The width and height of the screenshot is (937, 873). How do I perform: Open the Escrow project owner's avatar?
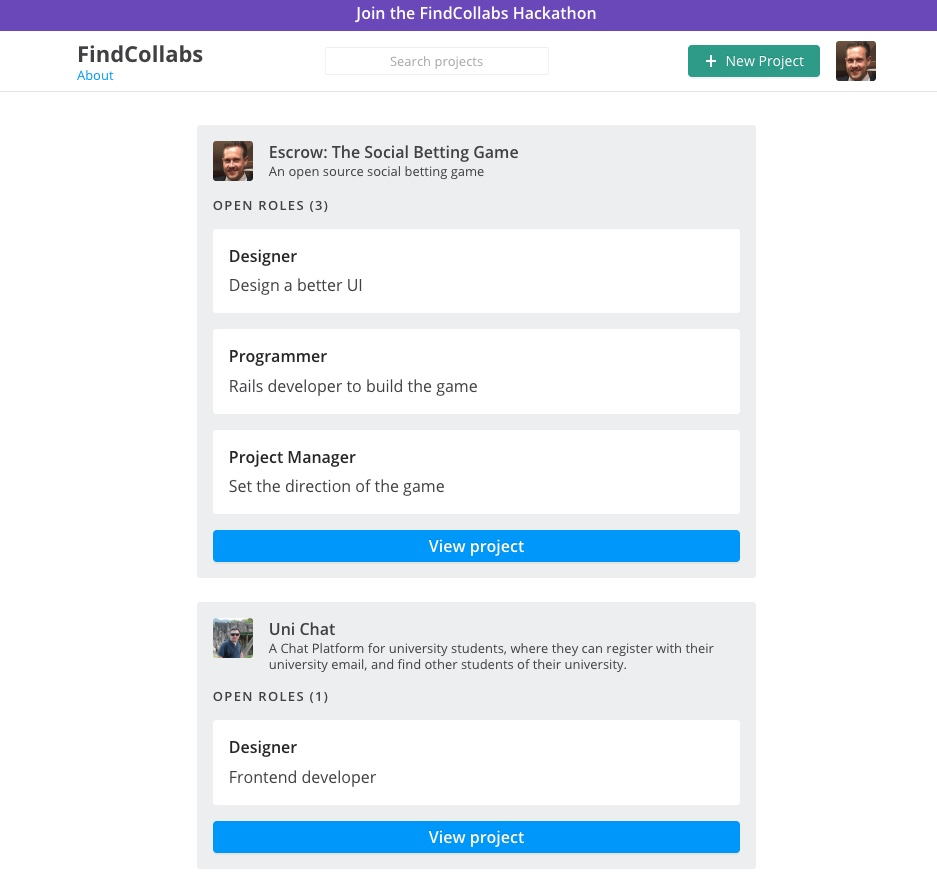click(233, 161)
